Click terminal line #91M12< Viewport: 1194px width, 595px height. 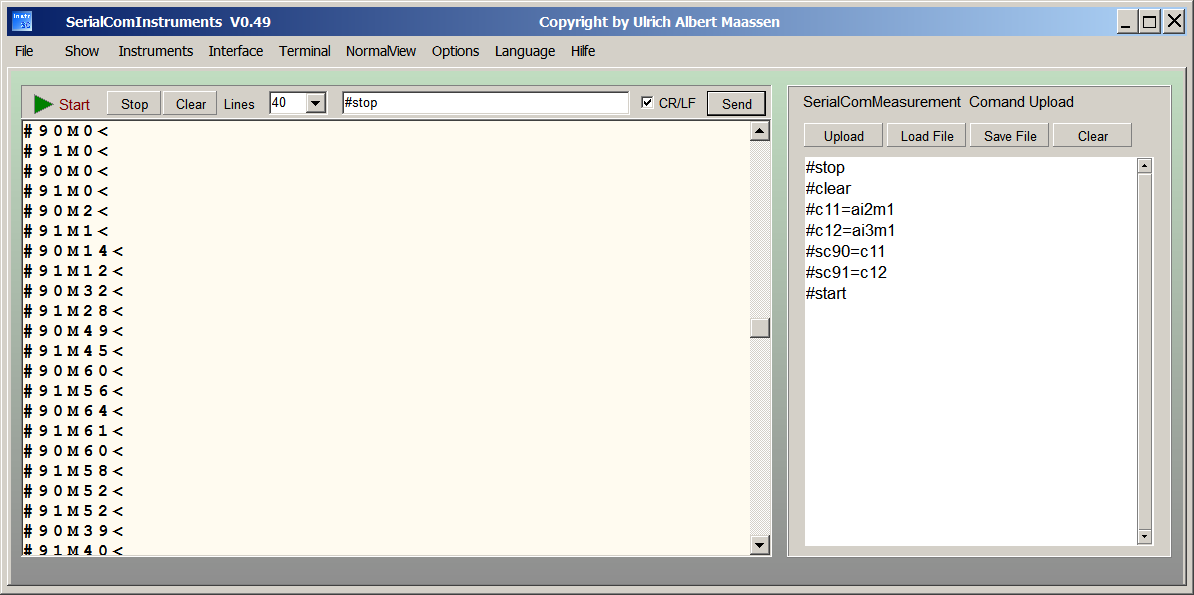74,270
